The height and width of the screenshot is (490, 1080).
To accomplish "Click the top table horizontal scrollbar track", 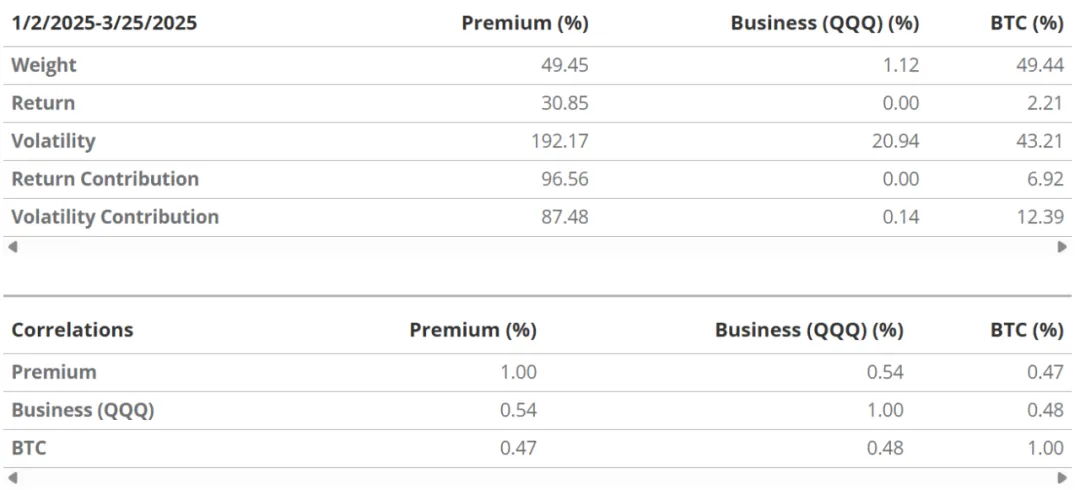I will click(x=537, y=247).
